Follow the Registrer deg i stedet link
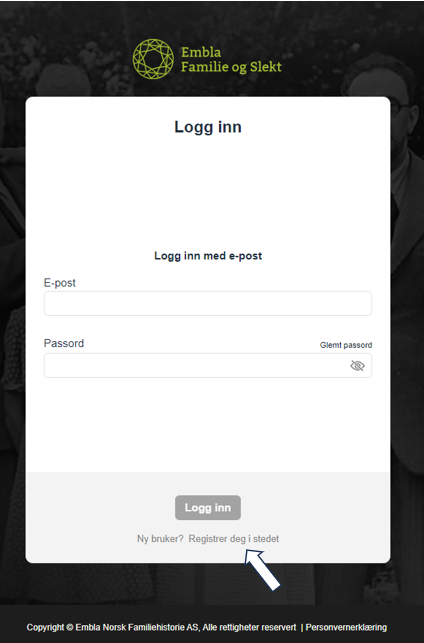 234,538
